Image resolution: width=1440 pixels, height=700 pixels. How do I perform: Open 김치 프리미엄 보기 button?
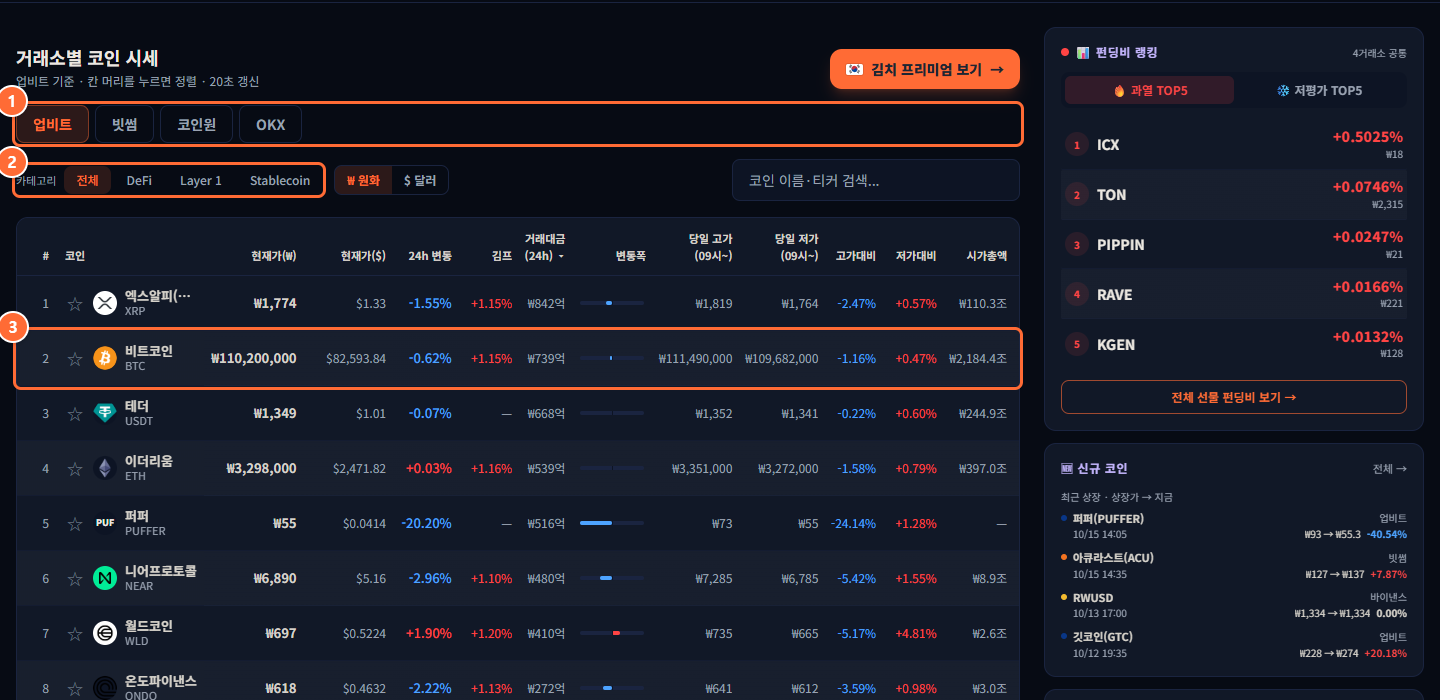925,69
